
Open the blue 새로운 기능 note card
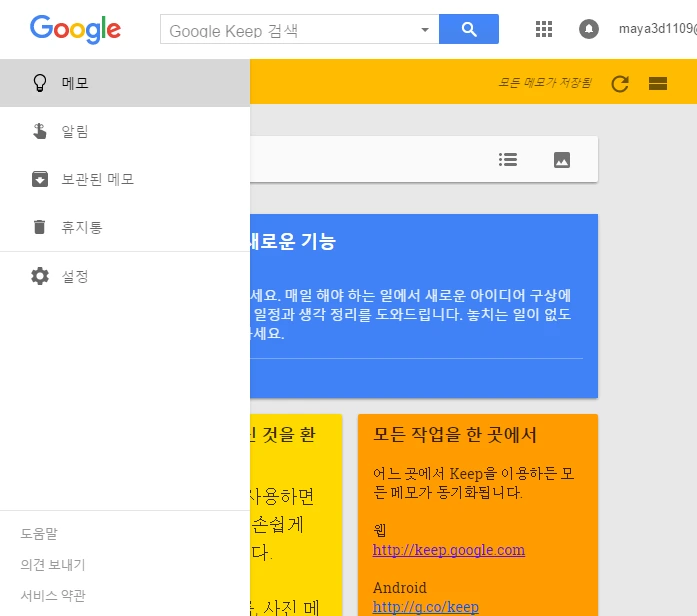click(x=424, y=306)
